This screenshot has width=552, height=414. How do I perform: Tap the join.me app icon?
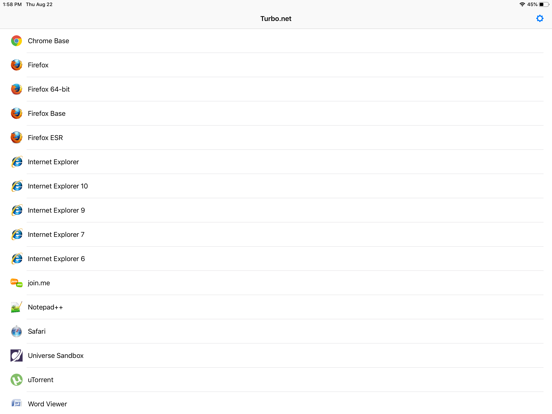[x=16, y=283]
